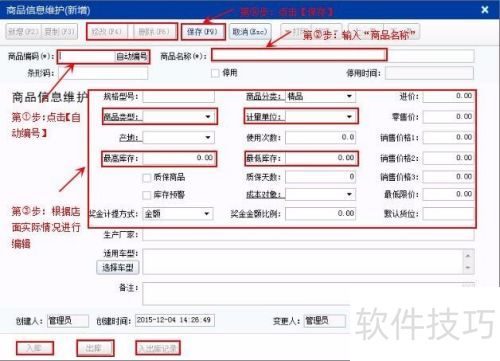Click the 修改(F4) toolbar button
Screen dimensions: 500x361
point(106,32)
